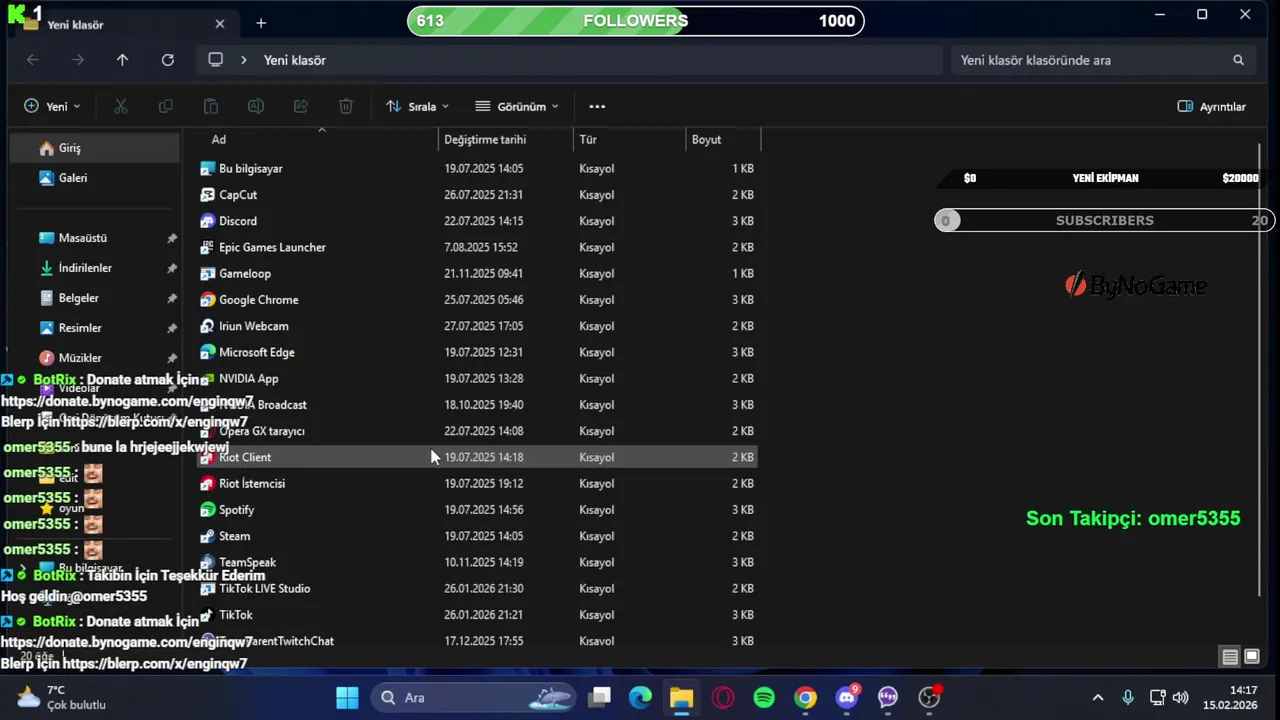Open Masaüstü in the sidebar
Screen dimensions: 1280x720
click(x=94, y=238)
